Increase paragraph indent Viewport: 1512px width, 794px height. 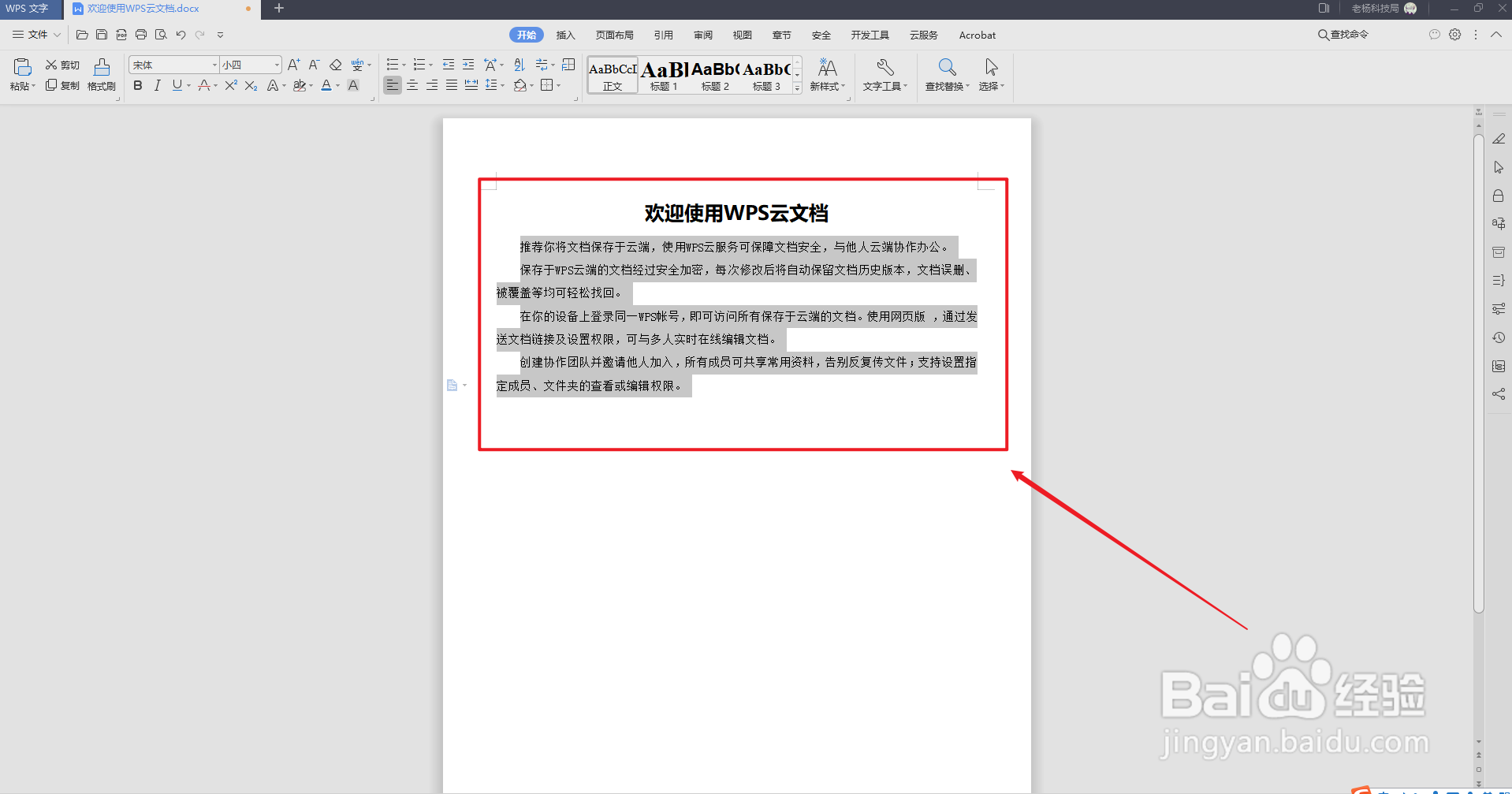468,65
